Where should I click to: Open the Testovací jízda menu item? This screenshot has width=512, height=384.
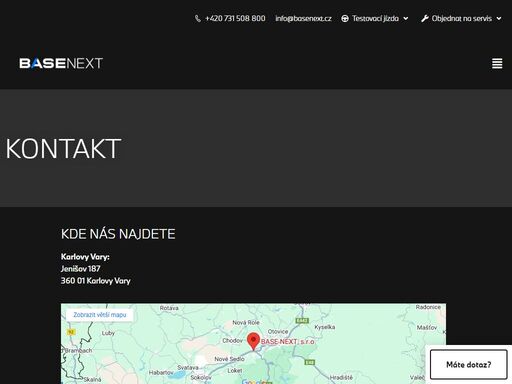click(x=375, y=18)
